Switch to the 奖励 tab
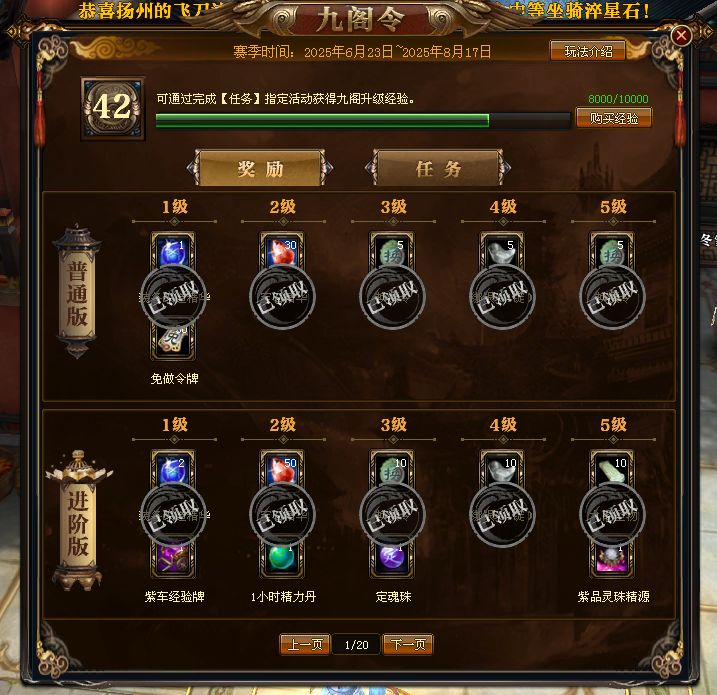The image size is (717, 695). click(x=260, y=168)
